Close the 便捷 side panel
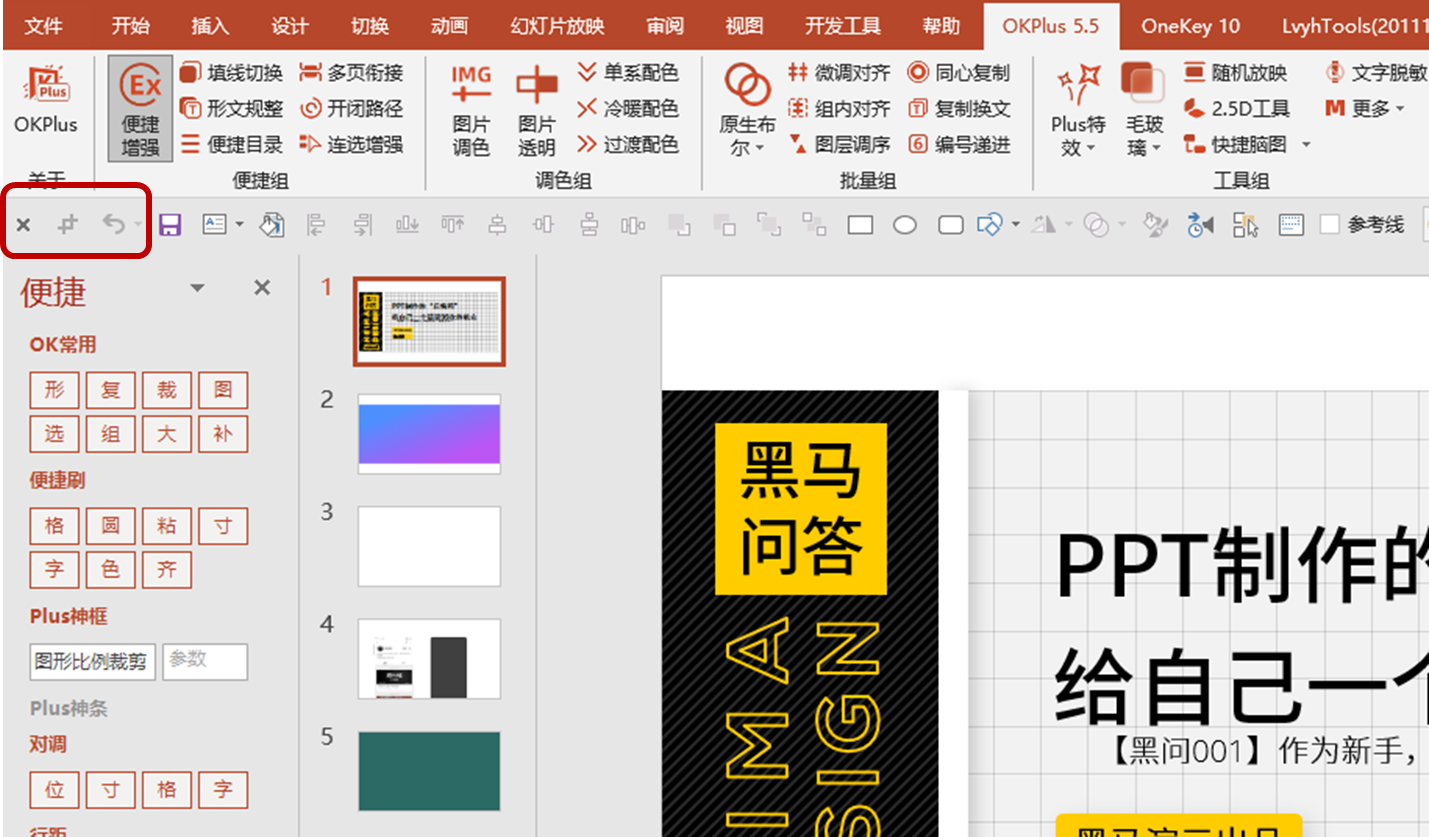Viewport: 1429px width, 837px height. pyautogui.click(x=262, y=288)
